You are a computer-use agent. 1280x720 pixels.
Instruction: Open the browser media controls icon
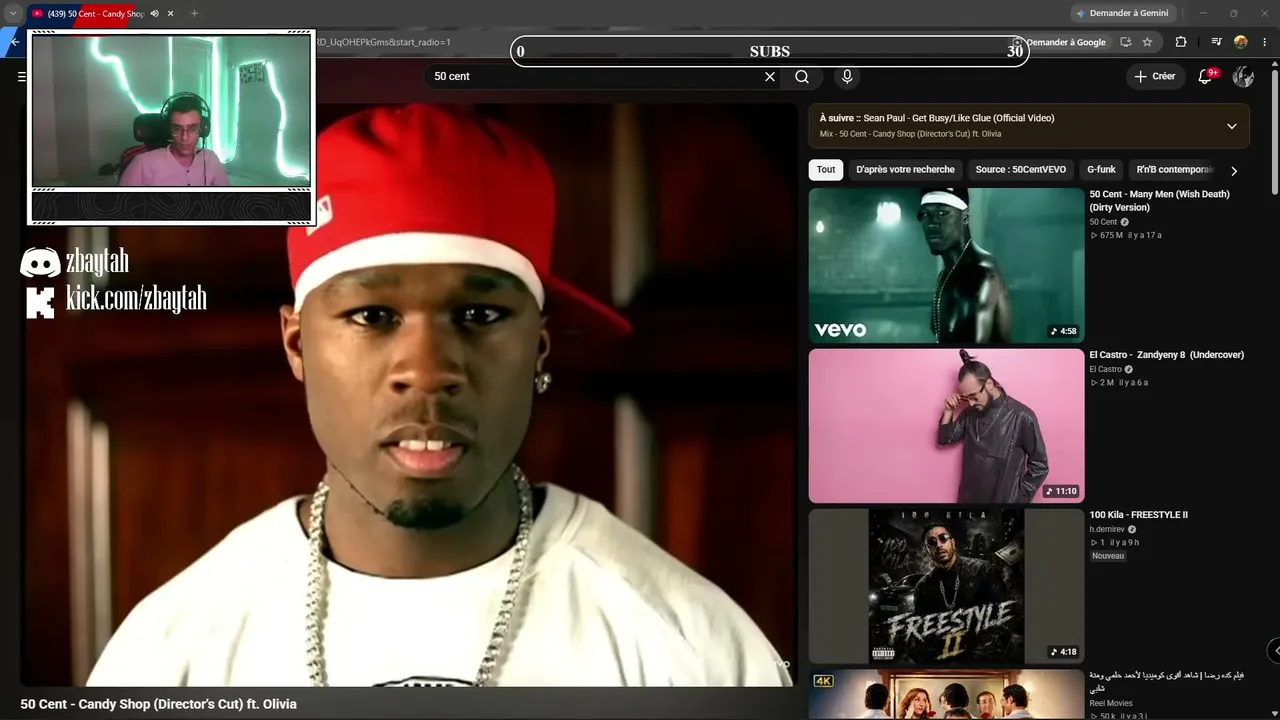click(x=1216, y=42)
